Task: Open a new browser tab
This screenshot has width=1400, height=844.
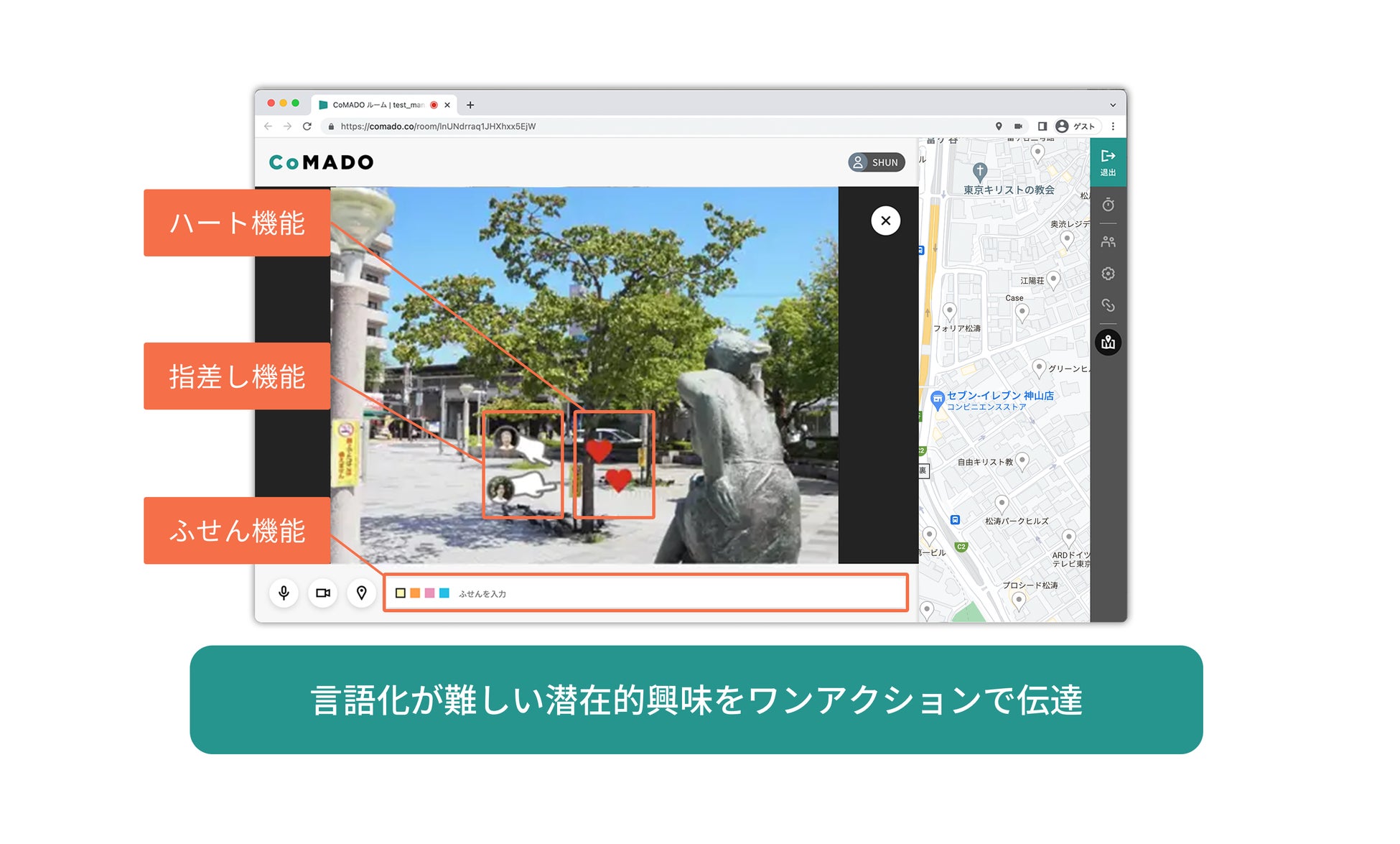Action: 470,105
